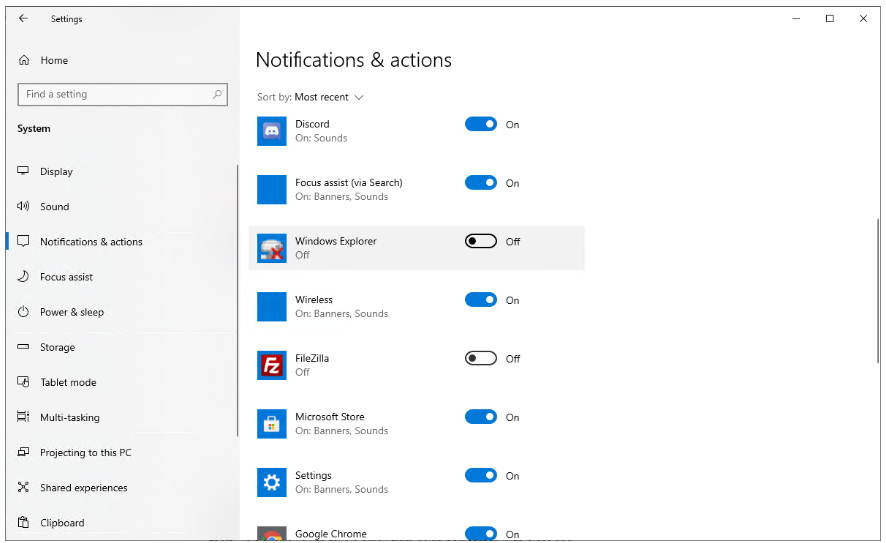Disable Wireless notifications toggle

481,300
